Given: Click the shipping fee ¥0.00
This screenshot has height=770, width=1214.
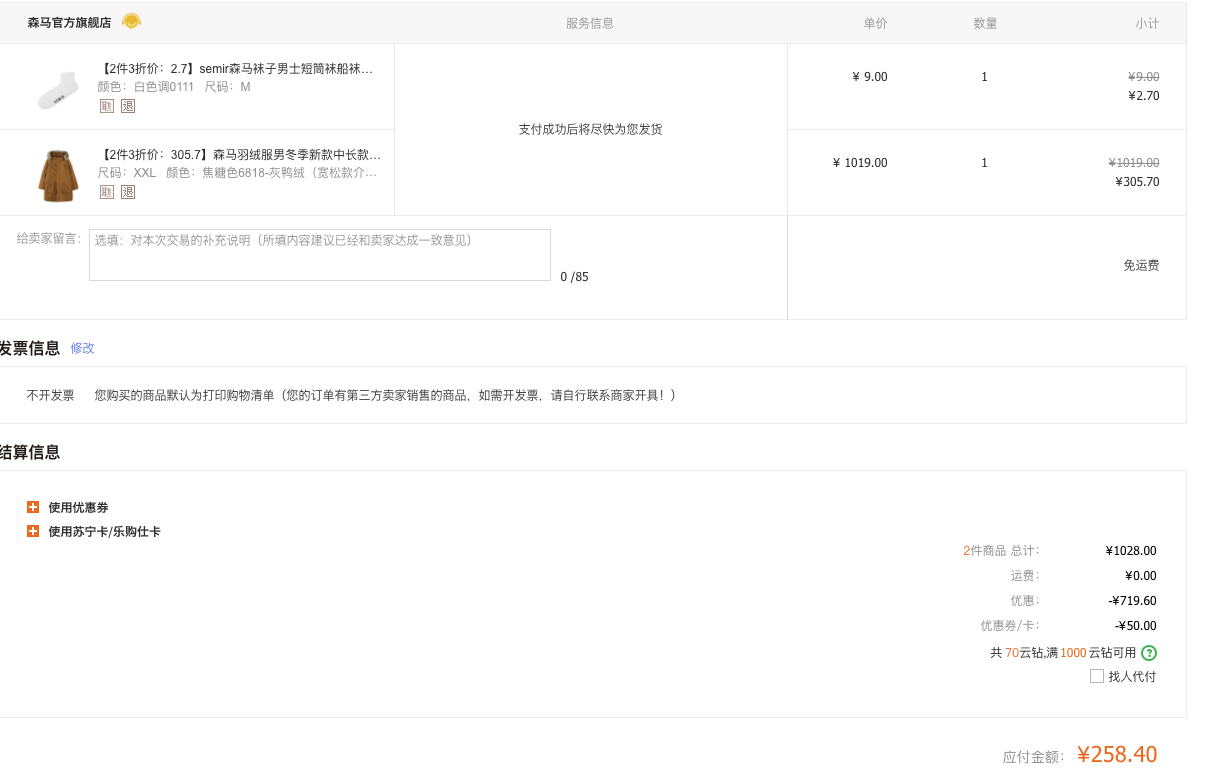Looking at the screenshot, I should (x=1140, y=576).
